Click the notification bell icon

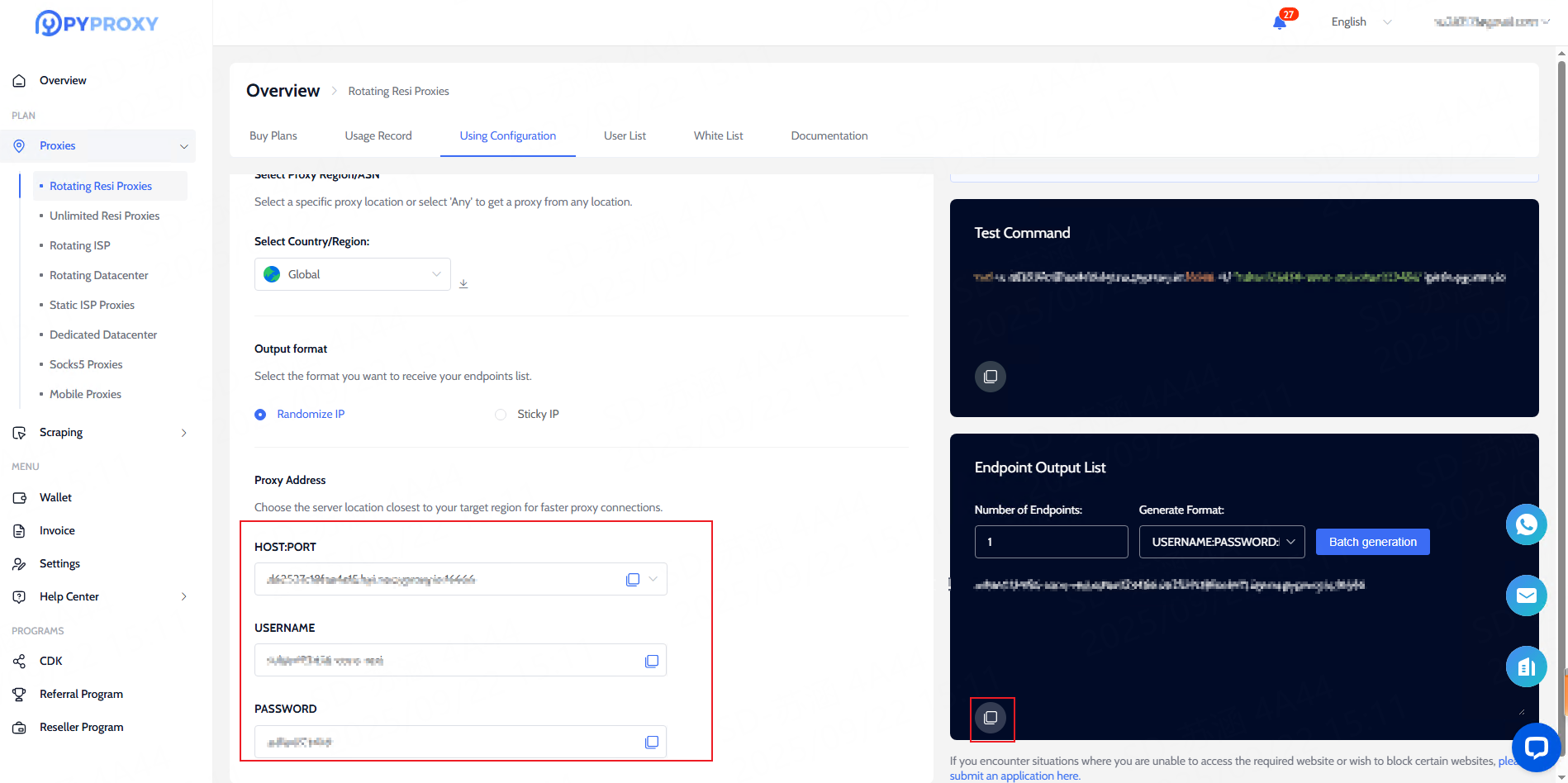coord(1280,22)
